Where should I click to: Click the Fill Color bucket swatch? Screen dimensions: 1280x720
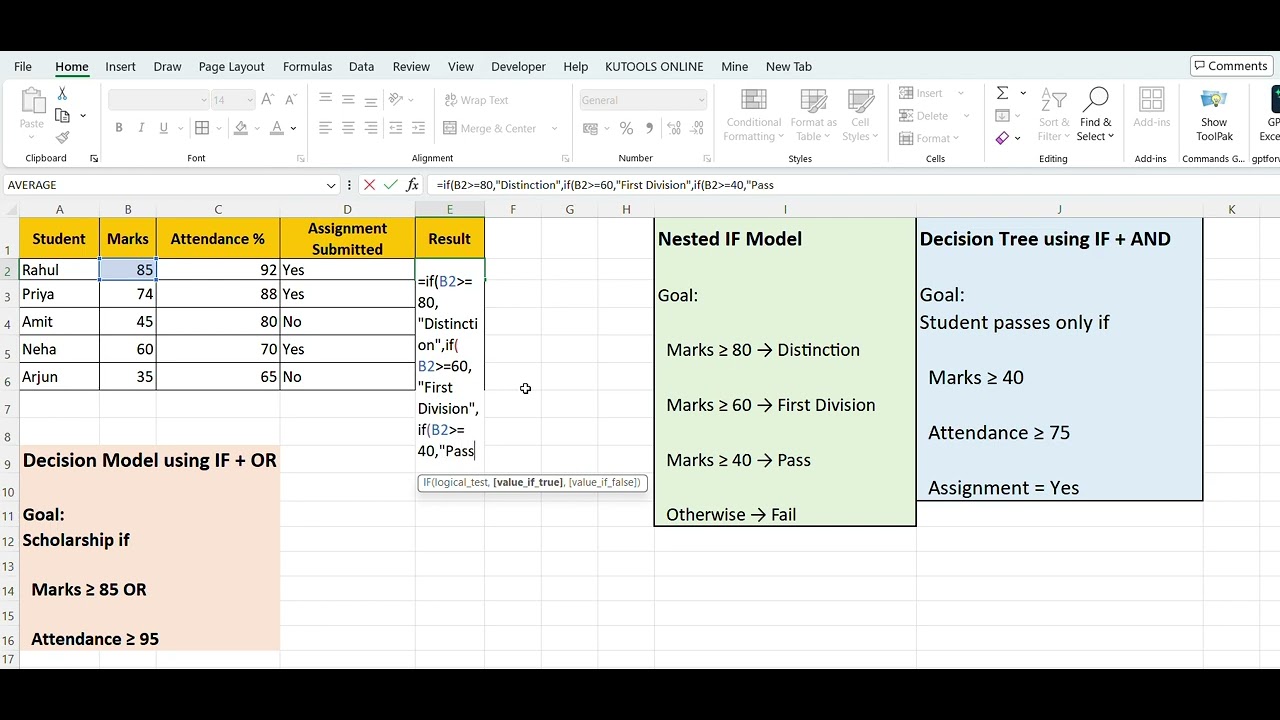tap(240, 128)
